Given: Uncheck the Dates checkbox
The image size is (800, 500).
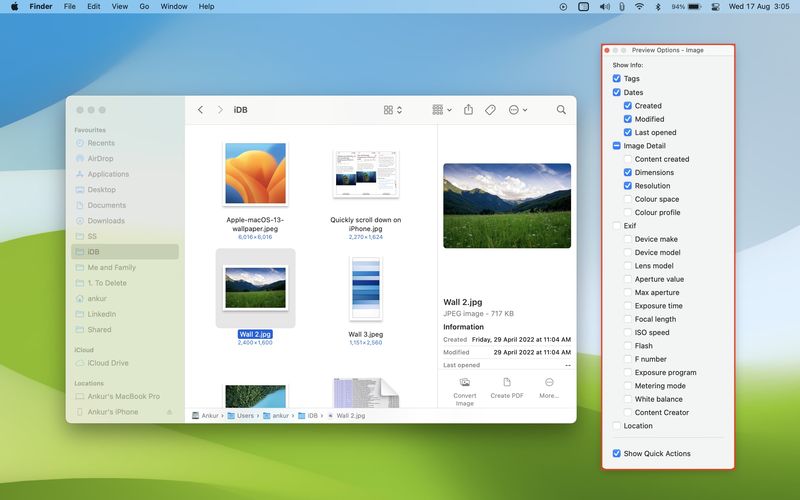Looking at the screenshot, I should point(616,92).
